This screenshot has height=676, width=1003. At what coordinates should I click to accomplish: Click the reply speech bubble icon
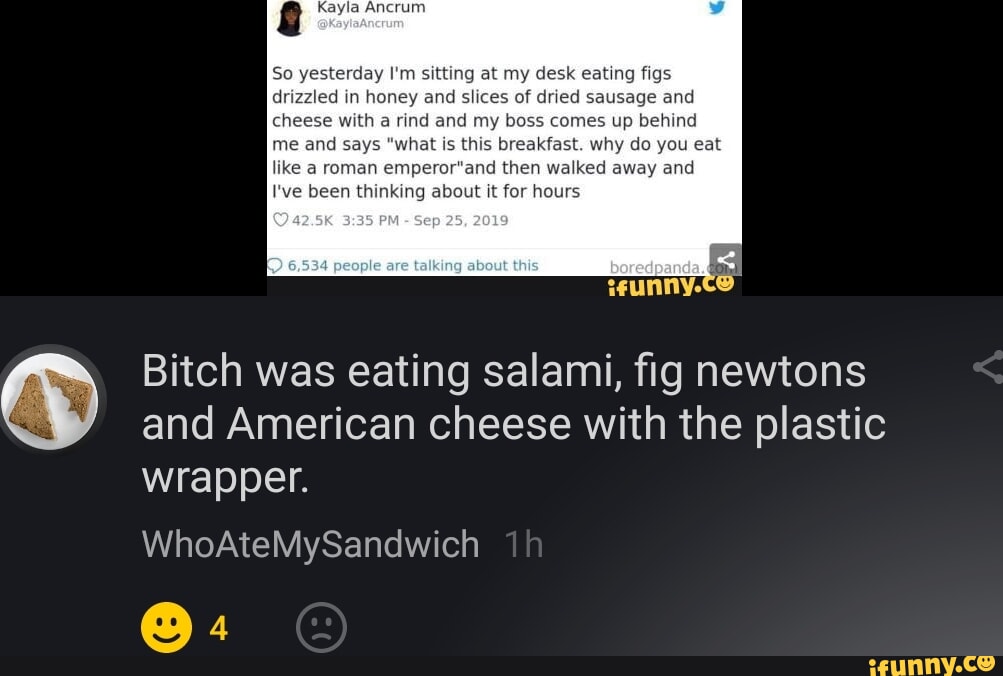pos(273,265)
